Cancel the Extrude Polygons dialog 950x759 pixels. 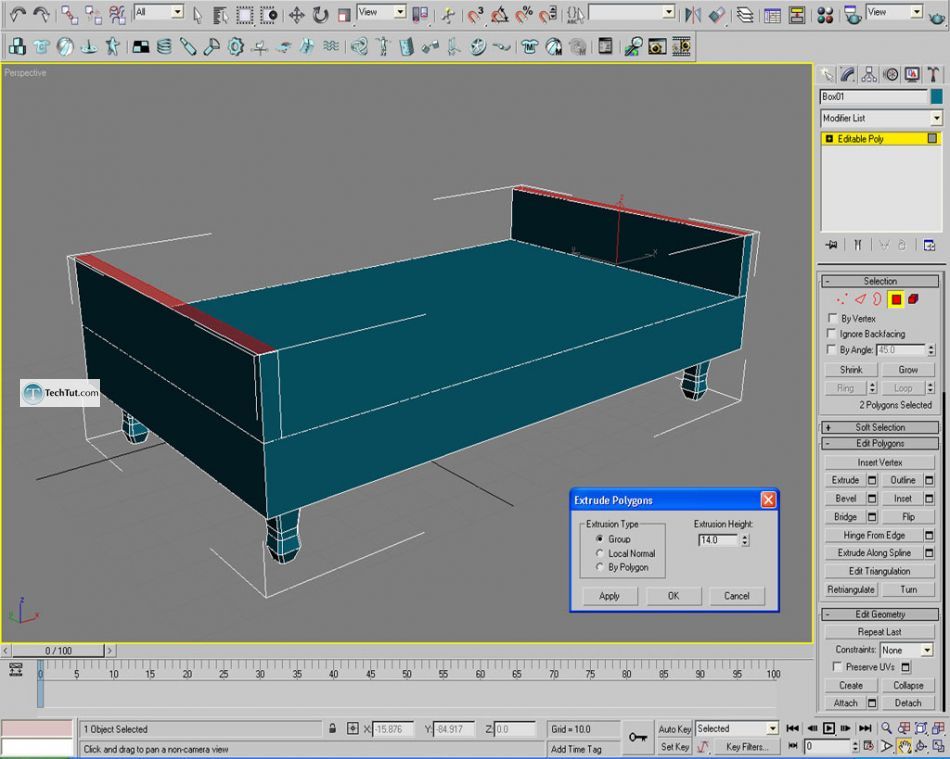737,596
